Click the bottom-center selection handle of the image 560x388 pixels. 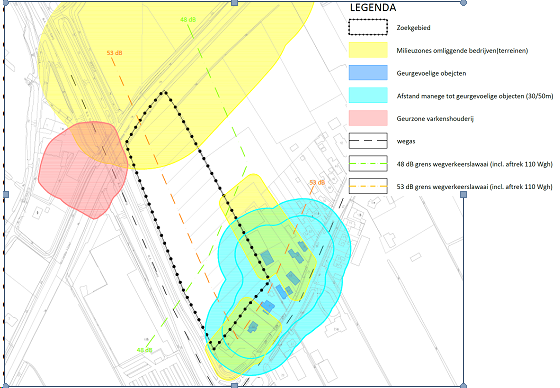tap(234, 385)
